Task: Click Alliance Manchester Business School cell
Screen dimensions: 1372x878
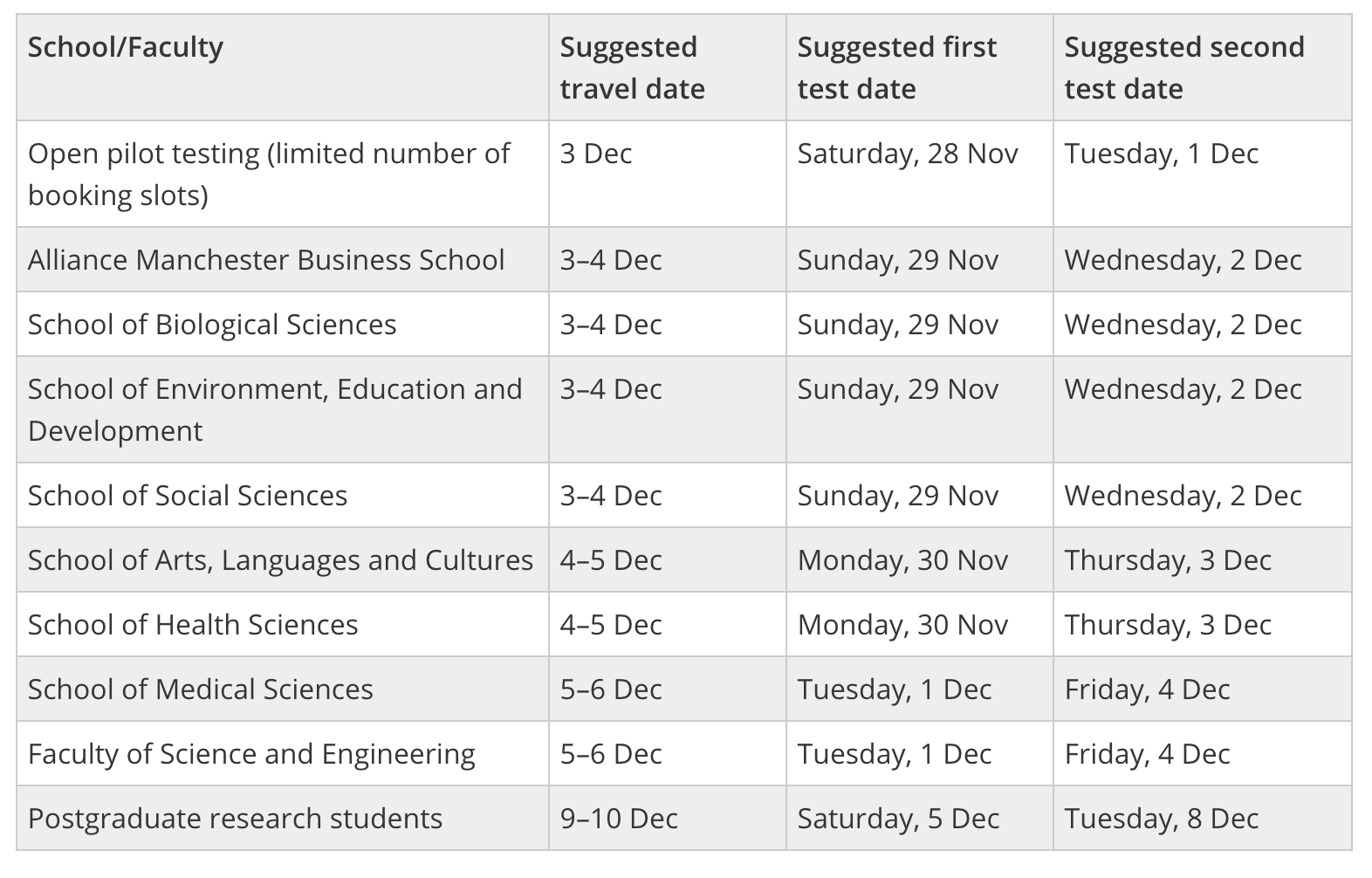Action: tap(266, 260)
